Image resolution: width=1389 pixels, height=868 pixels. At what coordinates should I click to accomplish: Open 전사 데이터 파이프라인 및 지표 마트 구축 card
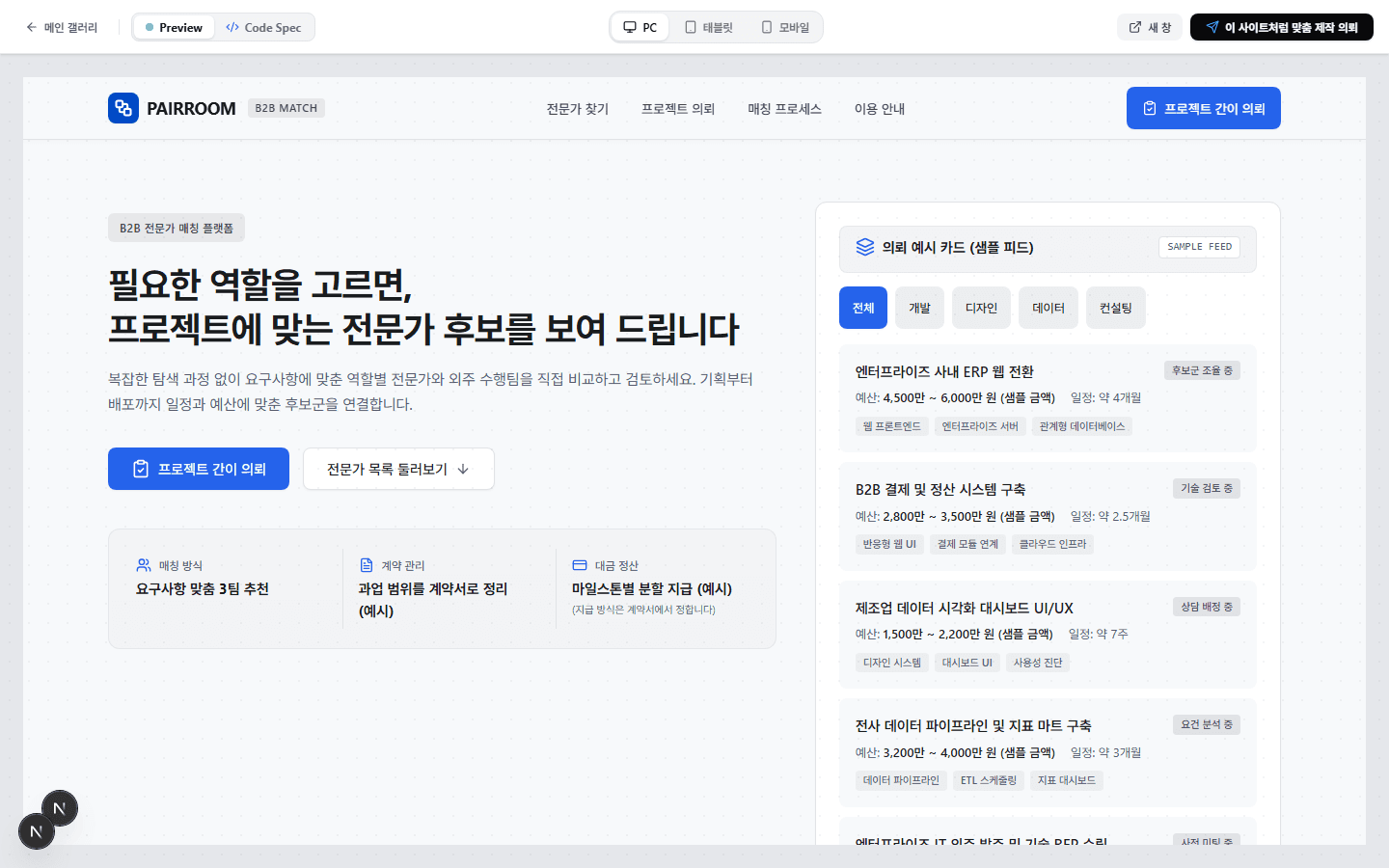(x=1048, y=752)
